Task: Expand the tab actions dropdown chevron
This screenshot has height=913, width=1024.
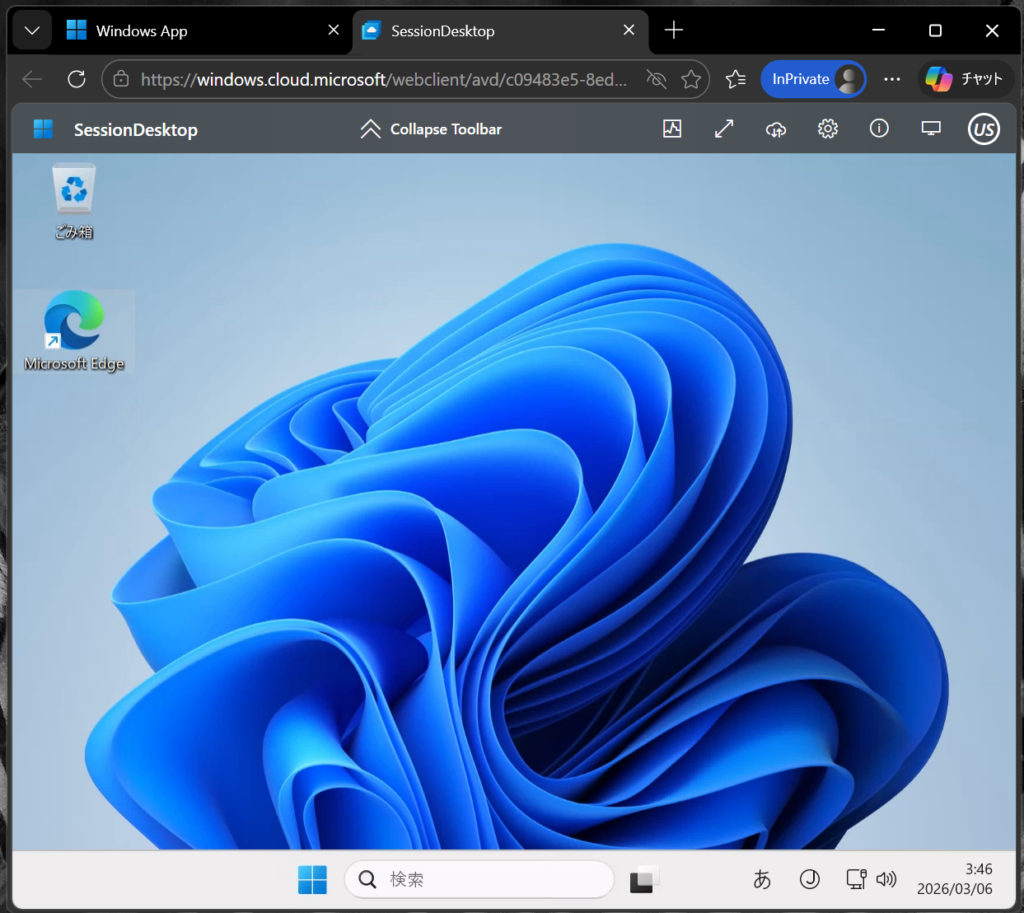Action: [x=32, y=31]
